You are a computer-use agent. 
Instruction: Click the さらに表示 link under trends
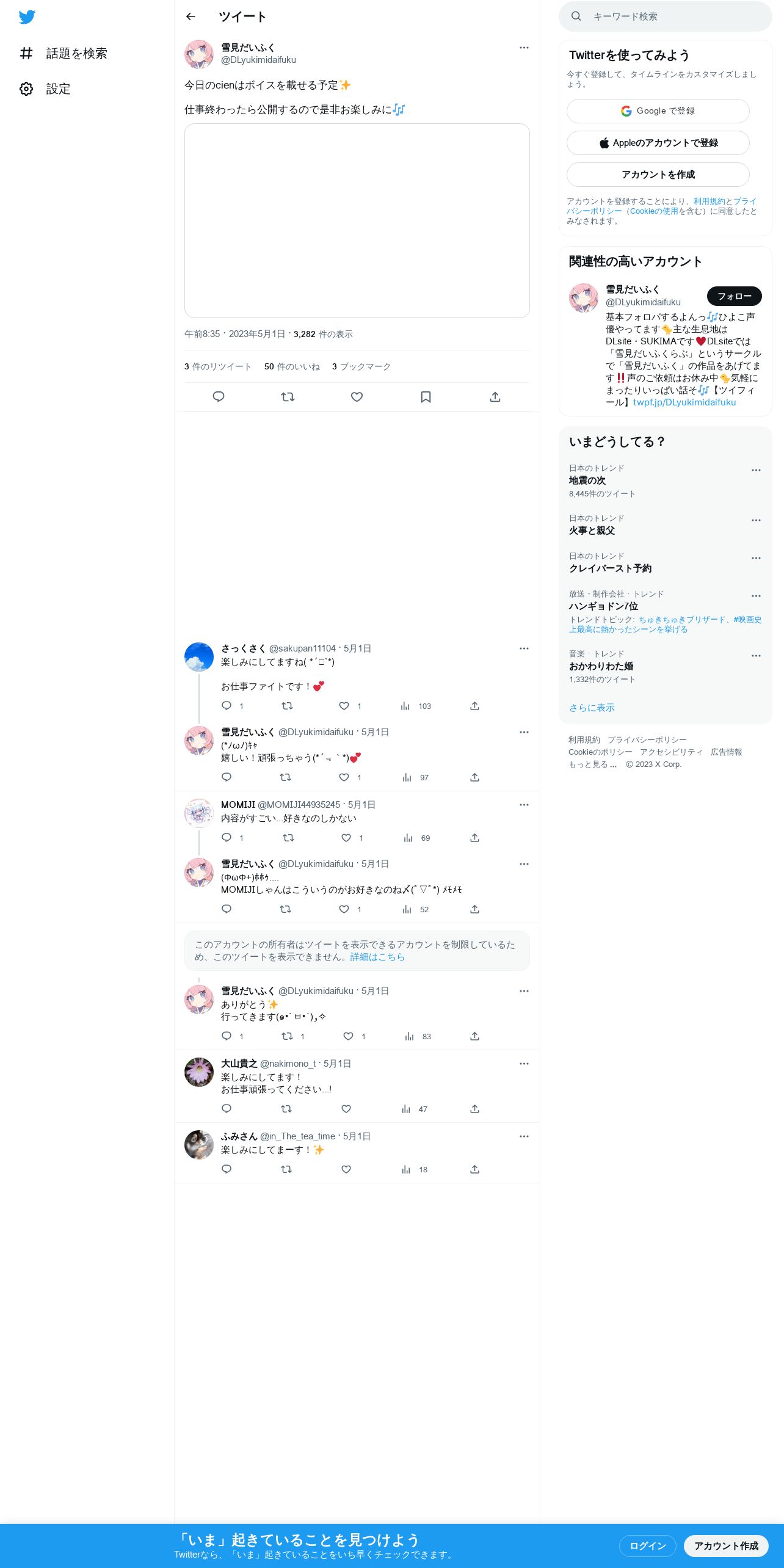(592, 708)
